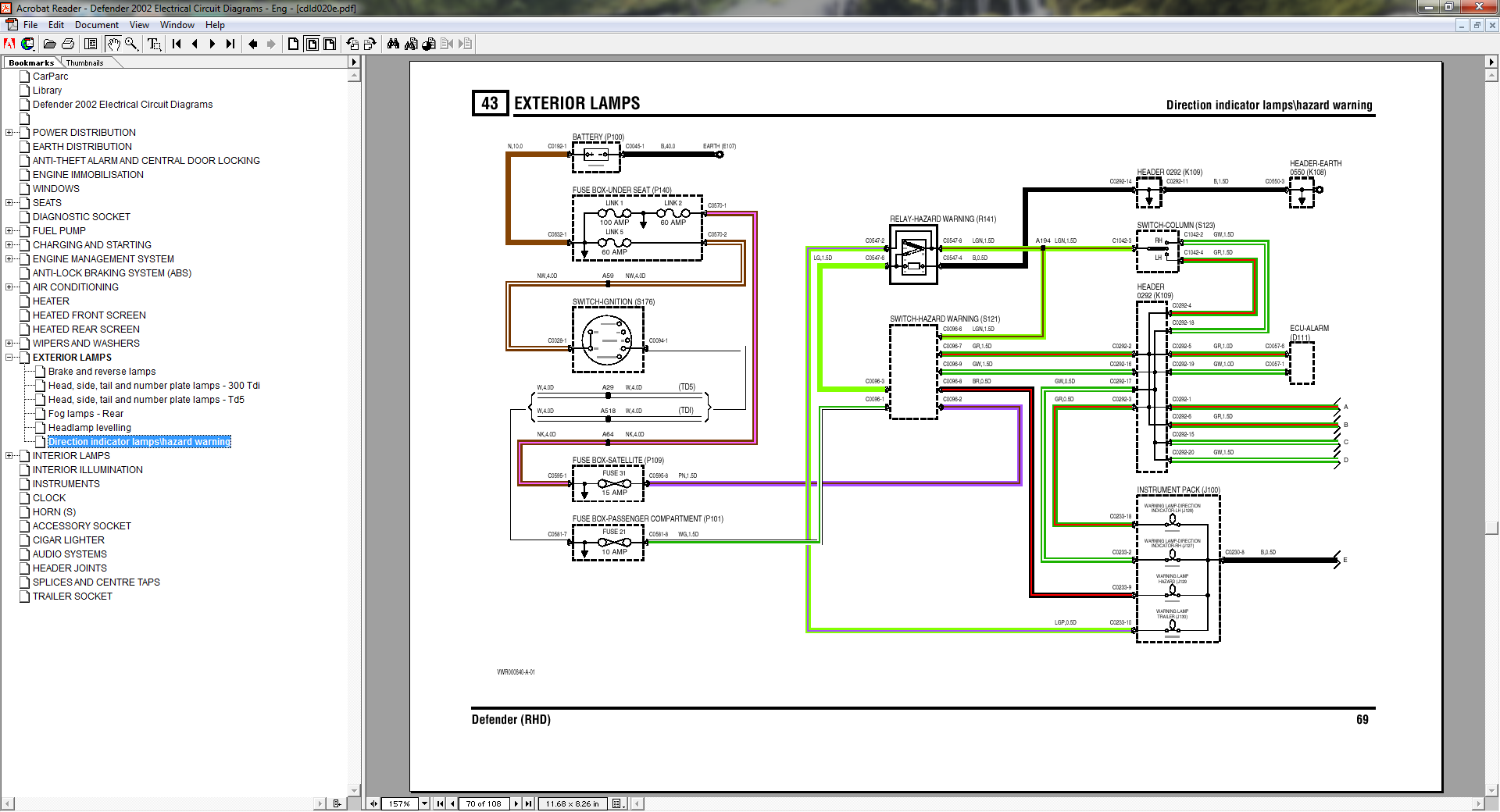Rotate view counterclockwise icon
The height and width of the screenshot is (812, 1500).
click(352, 44)
